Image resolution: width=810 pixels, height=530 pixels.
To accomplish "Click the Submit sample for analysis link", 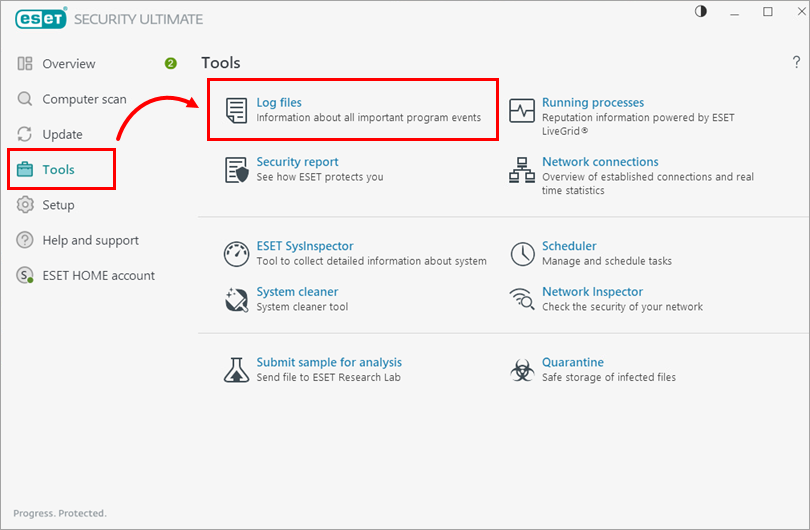I will [x=329, y=362].
